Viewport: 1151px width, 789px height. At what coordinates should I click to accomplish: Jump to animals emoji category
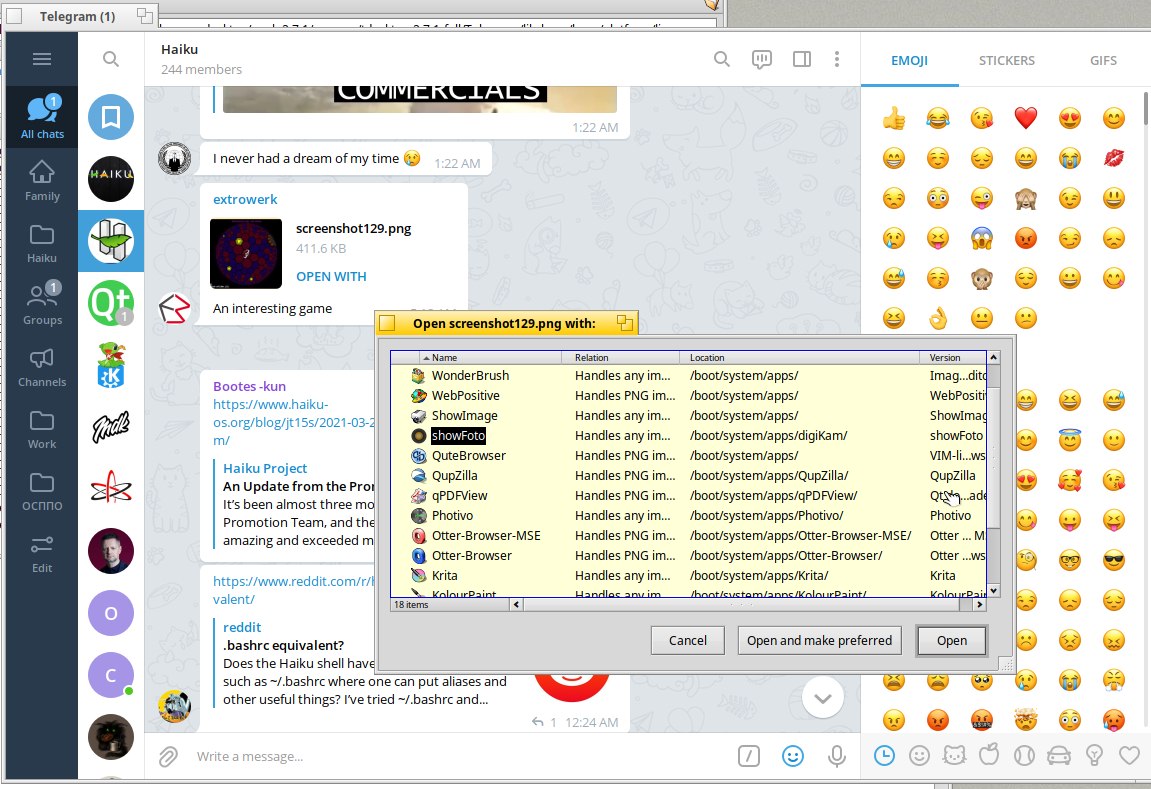954,755
